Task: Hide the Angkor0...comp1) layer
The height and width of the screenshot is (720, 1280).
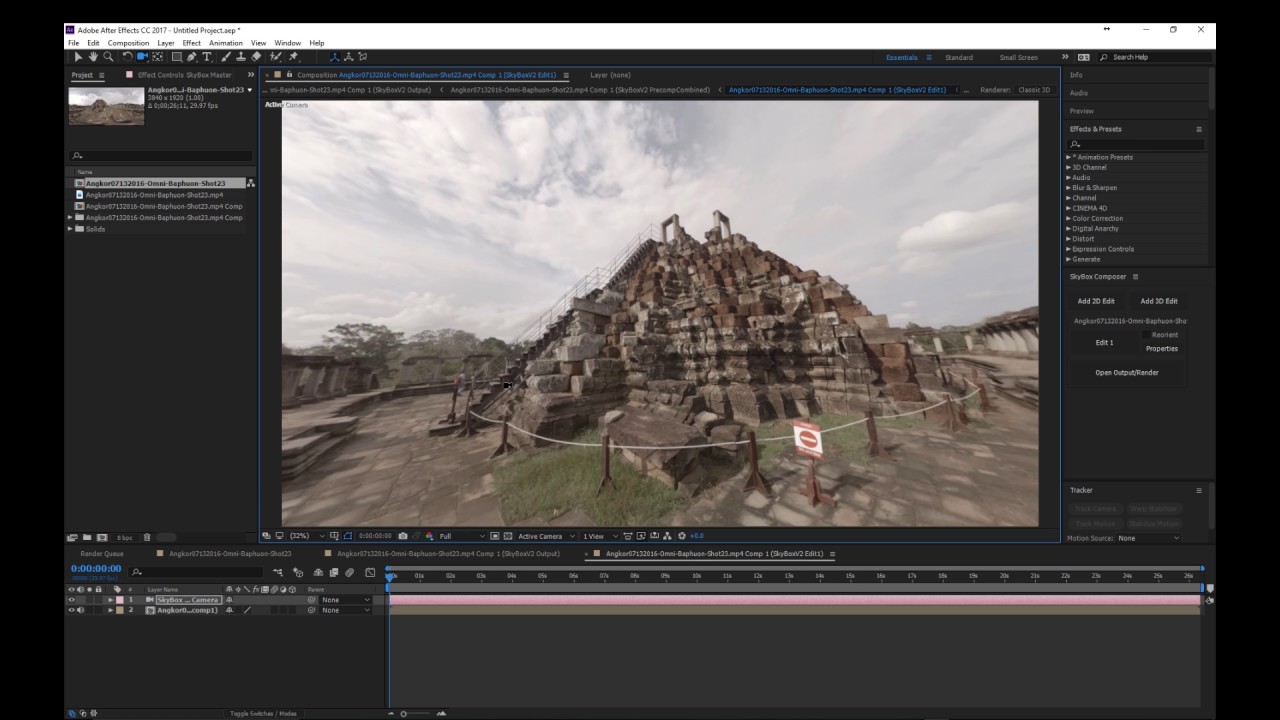Action: point(71,610)
